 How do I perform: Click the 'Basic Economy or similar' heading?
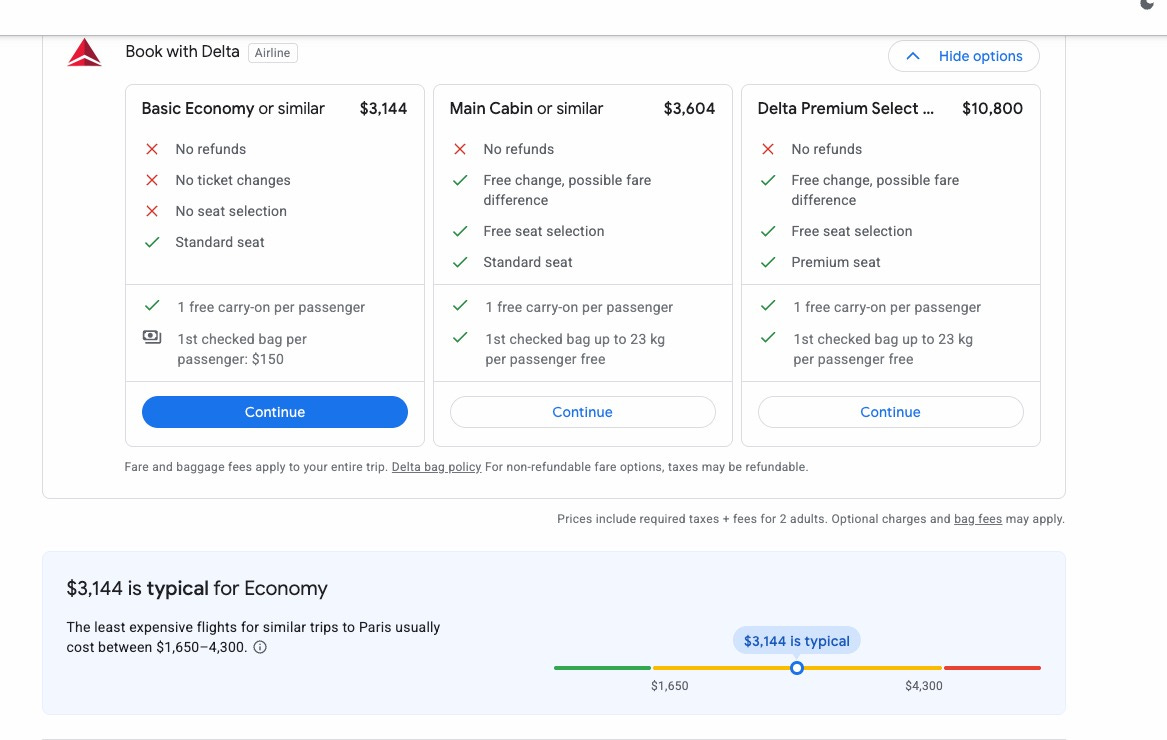233,109
